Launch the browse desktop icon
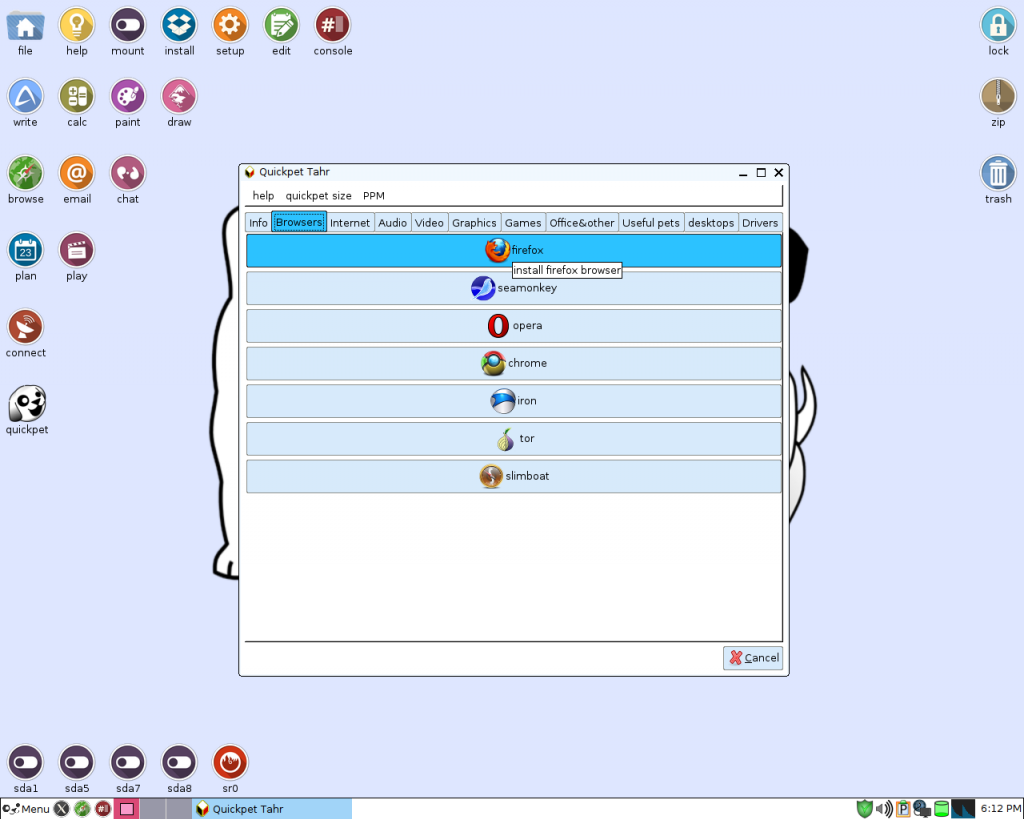 point(25,180)
